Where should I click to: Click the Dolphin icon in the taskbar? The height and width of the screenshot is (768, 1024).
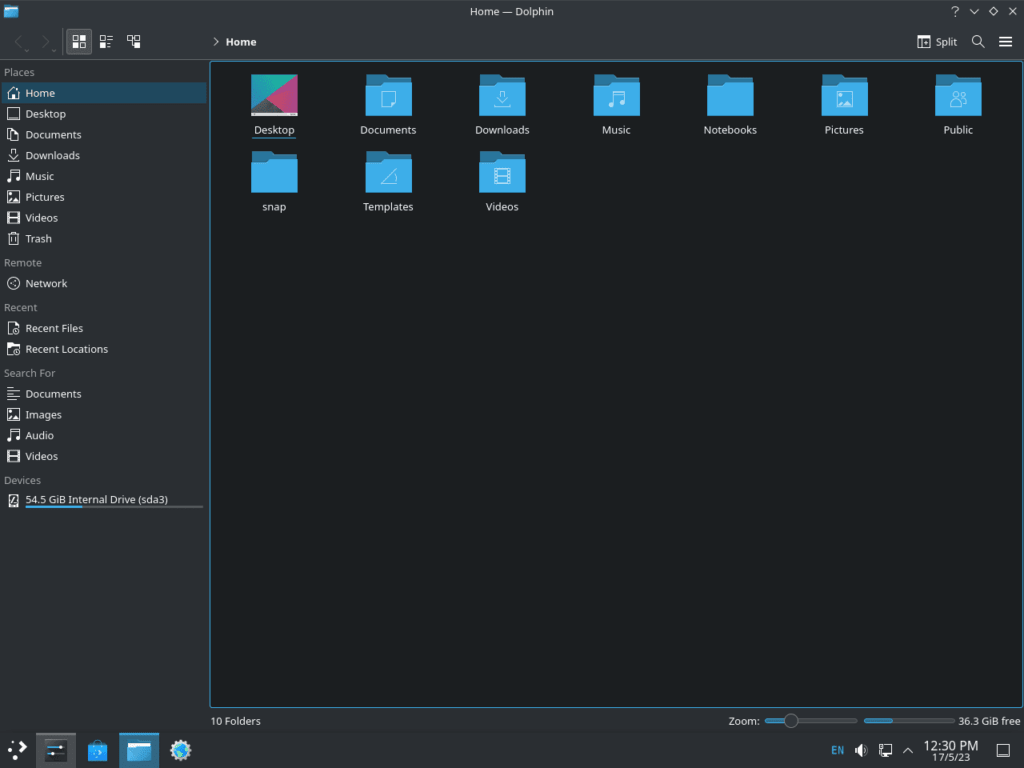point(139,749)
